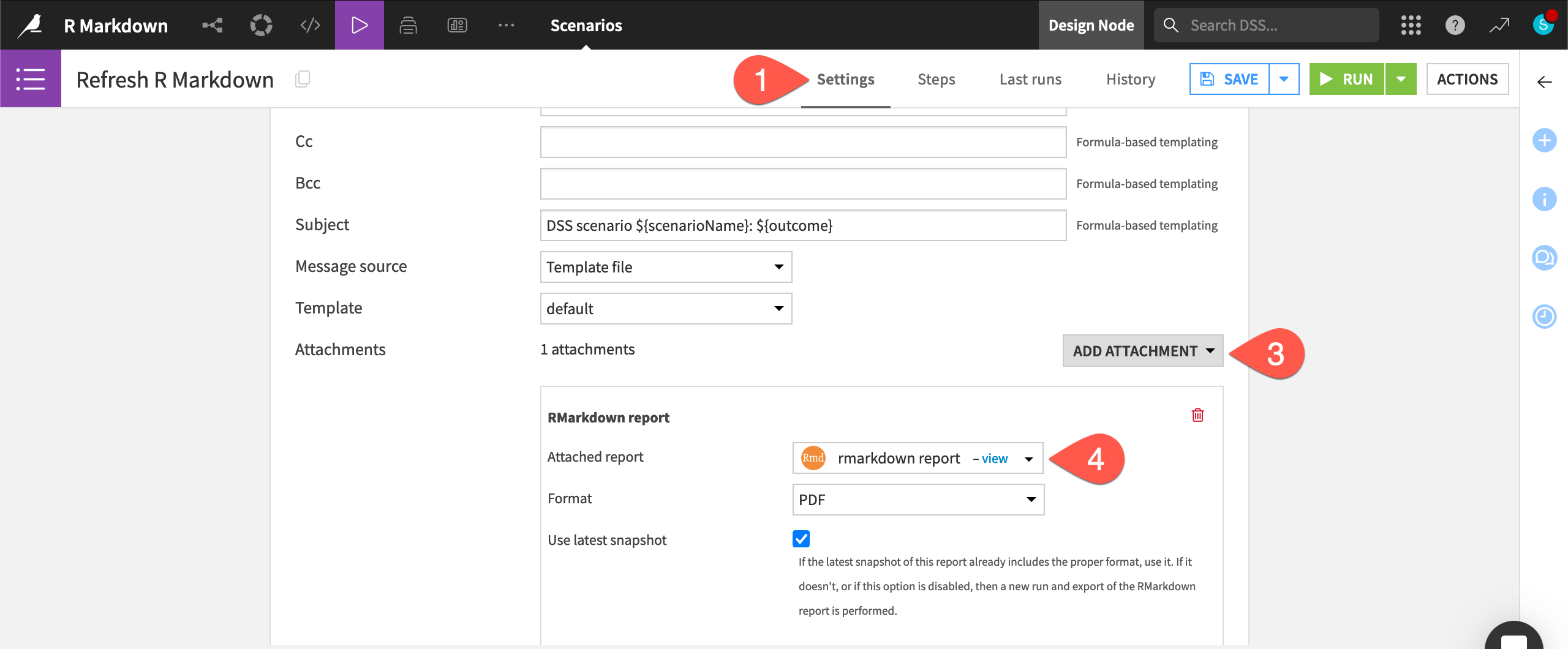Click the code notebooks icon

coord(311,25)
